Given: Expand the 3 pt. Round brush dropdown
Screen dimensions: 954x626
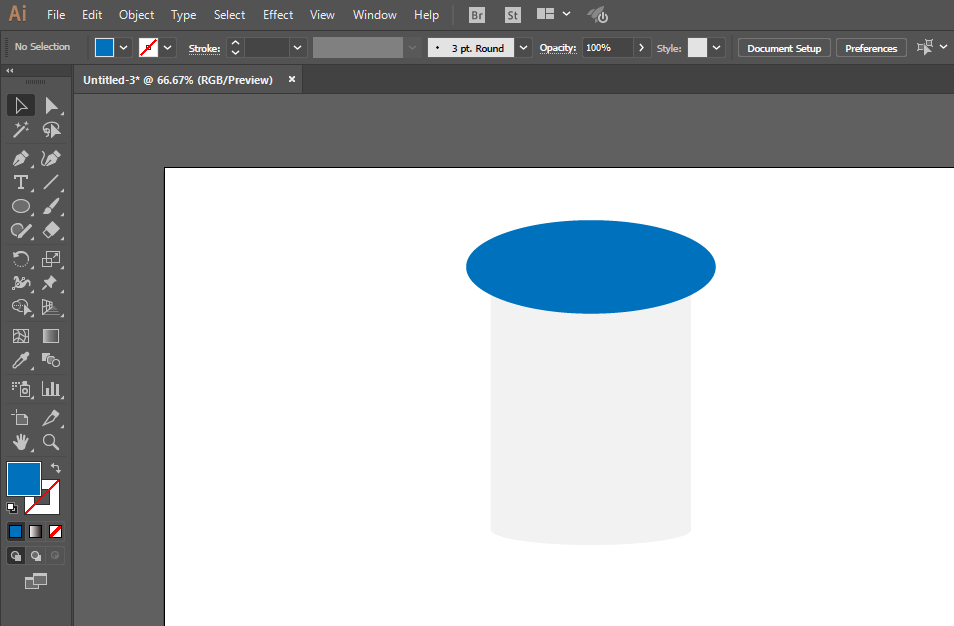Looking at the screenshot, I should (523, 48).
